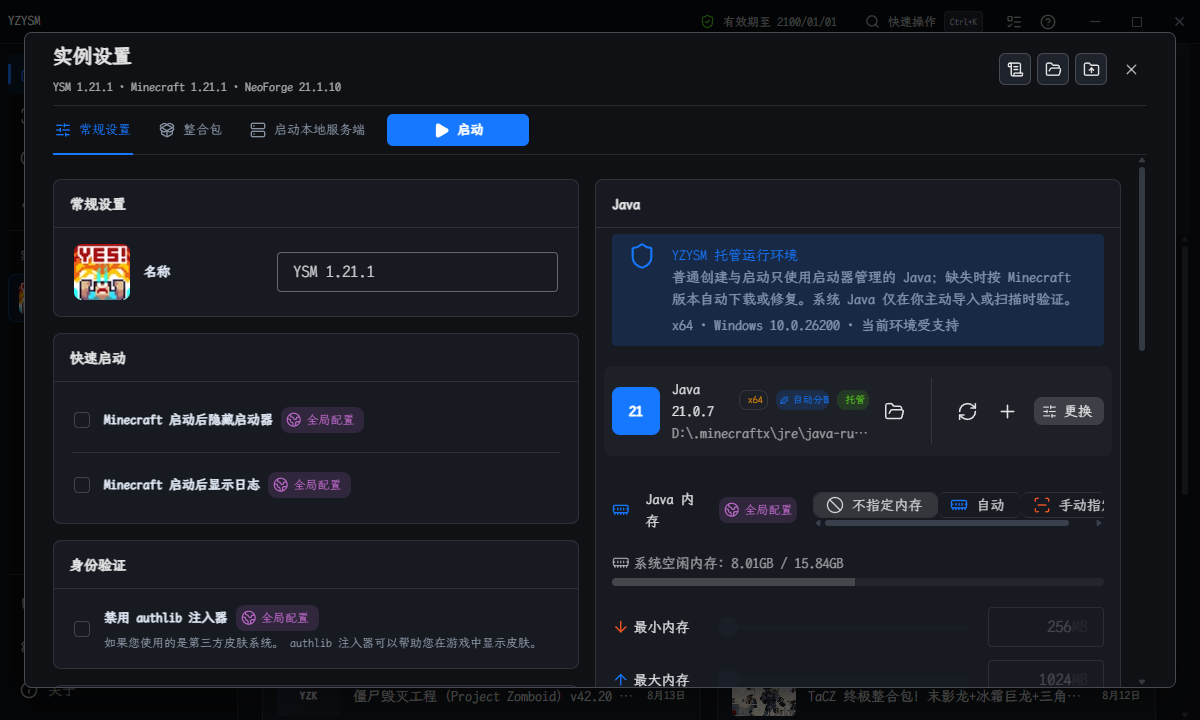Viewport: 1200px width, 720px height.
Task: Click the green shield validity icon in title bar
Action: point(707,21)
